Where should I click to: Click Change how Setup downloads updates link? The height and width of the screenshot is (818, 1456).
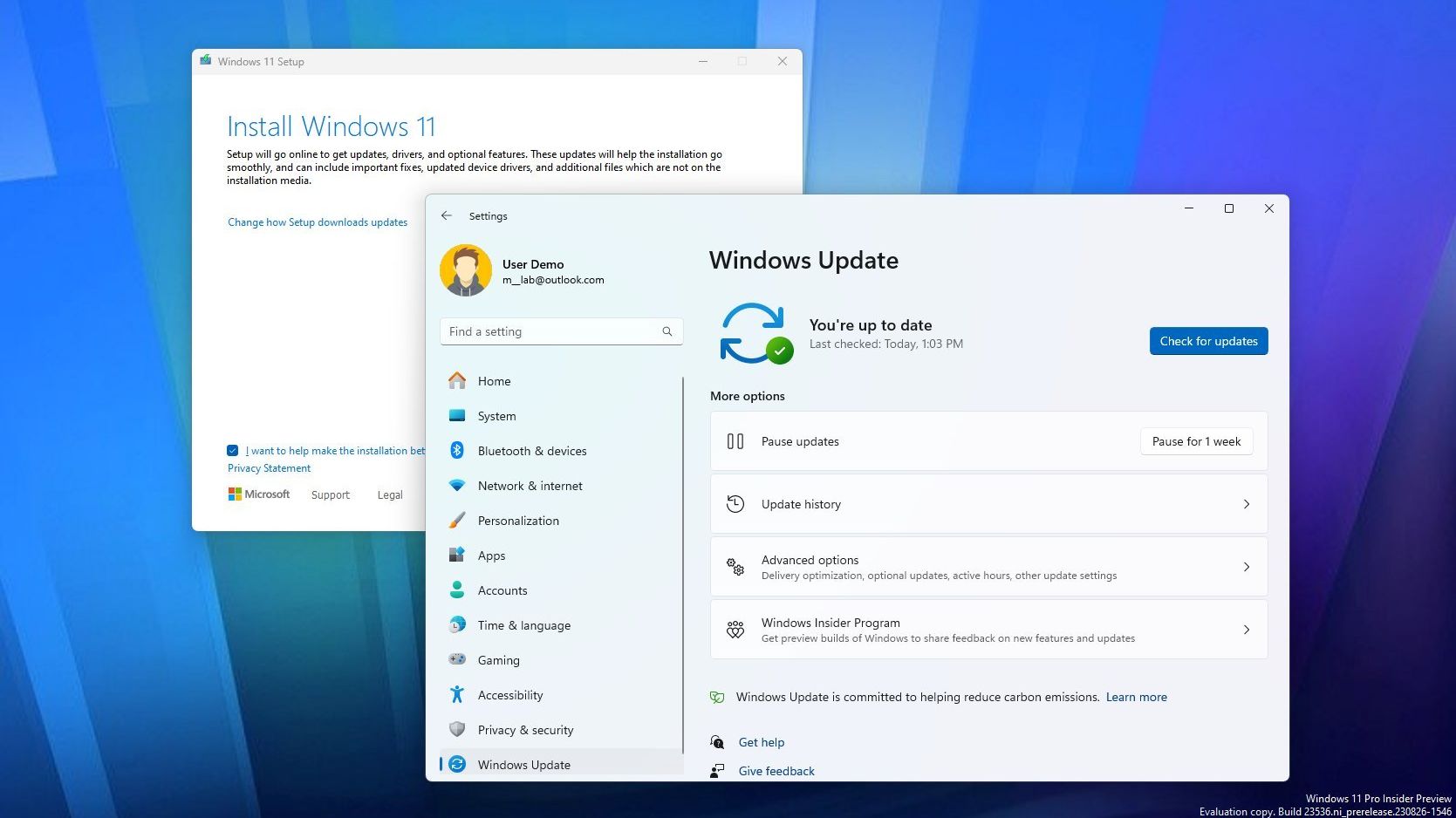(x=318, y=222)
